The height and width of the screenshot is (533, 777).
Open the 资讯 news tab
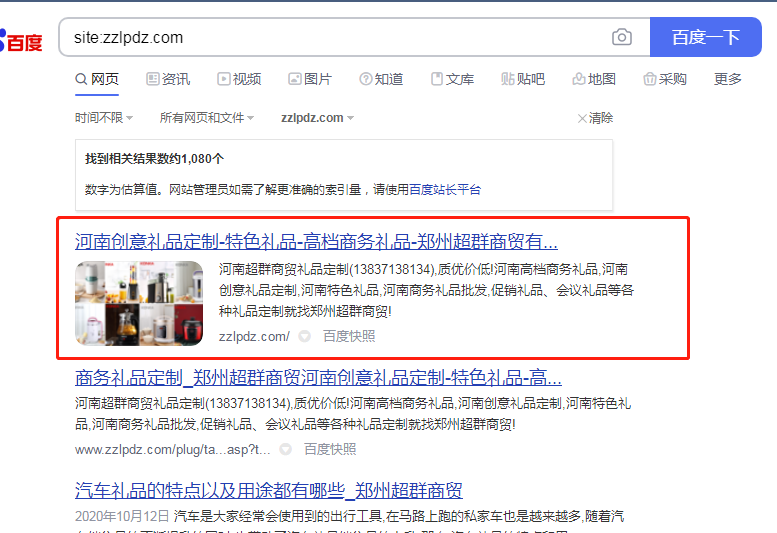[167, 79]
